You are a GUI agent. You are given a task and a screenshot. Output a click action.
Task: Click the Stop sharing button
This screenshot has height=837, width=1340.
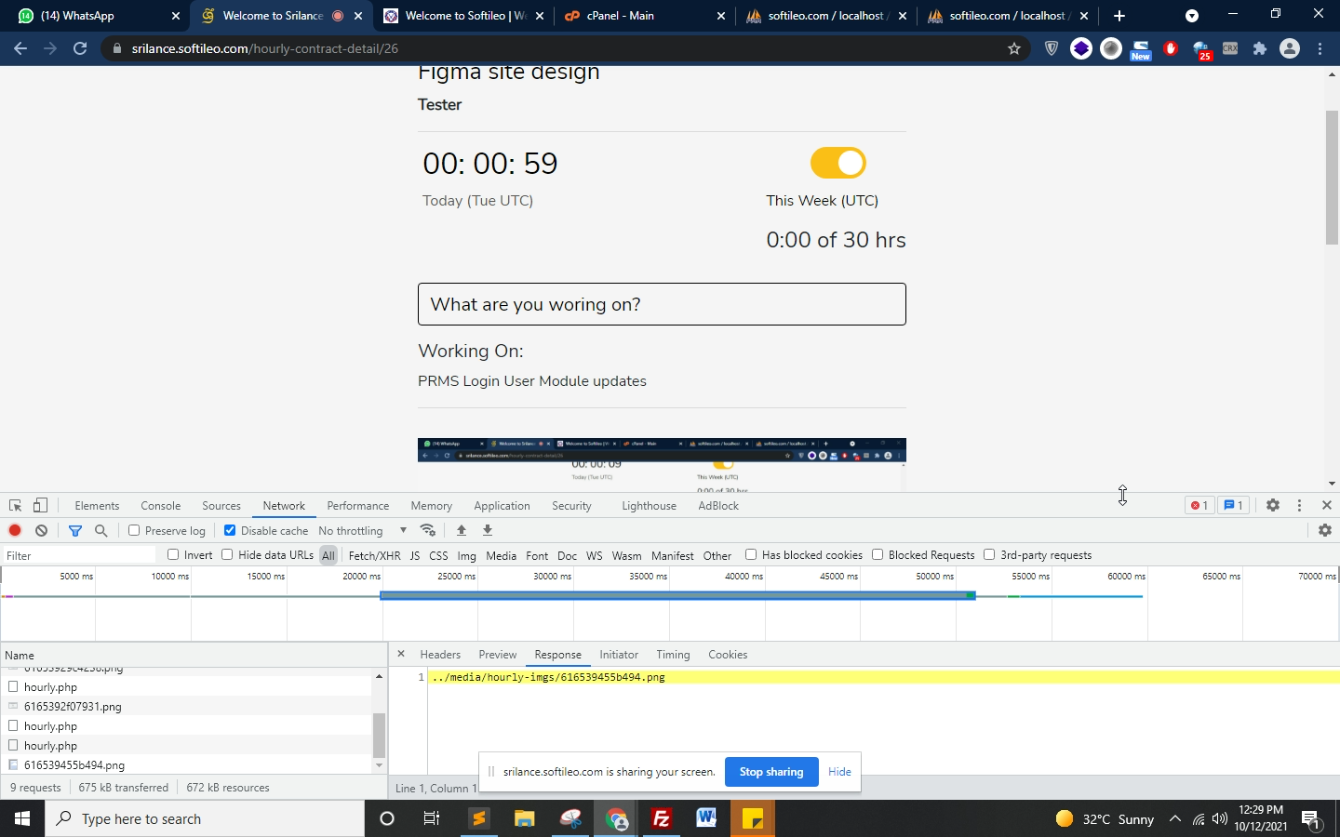click(771, 772)
